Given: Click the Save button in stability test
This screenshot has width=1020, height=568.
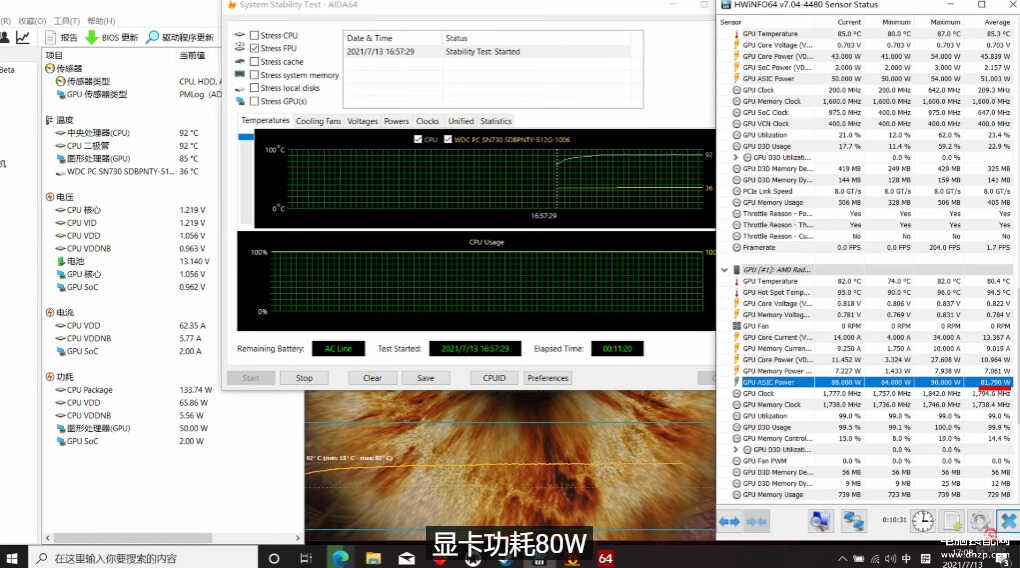Looking at the screenshot, I should [x=425, y=378].
